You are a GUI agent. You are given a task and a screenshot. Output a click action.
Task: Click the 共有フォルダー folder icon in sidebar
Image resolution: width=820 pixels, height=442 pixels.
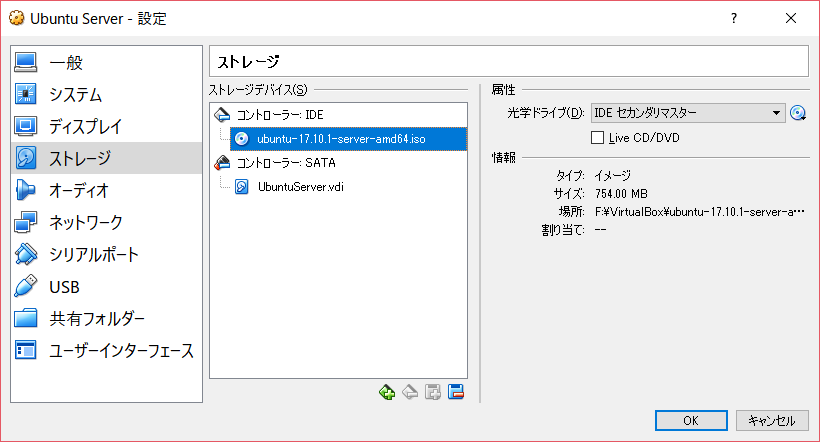(x=26, y=318)
